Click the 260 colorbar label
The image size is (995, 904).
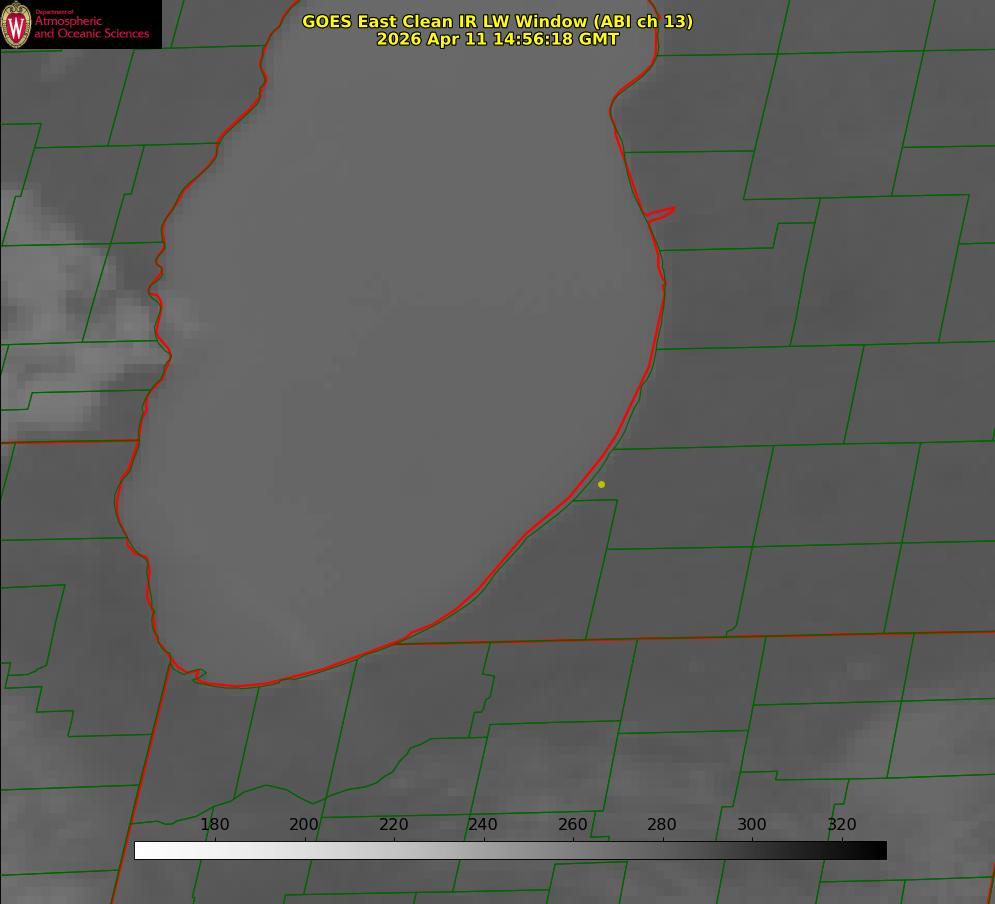(x=572, y=824)
